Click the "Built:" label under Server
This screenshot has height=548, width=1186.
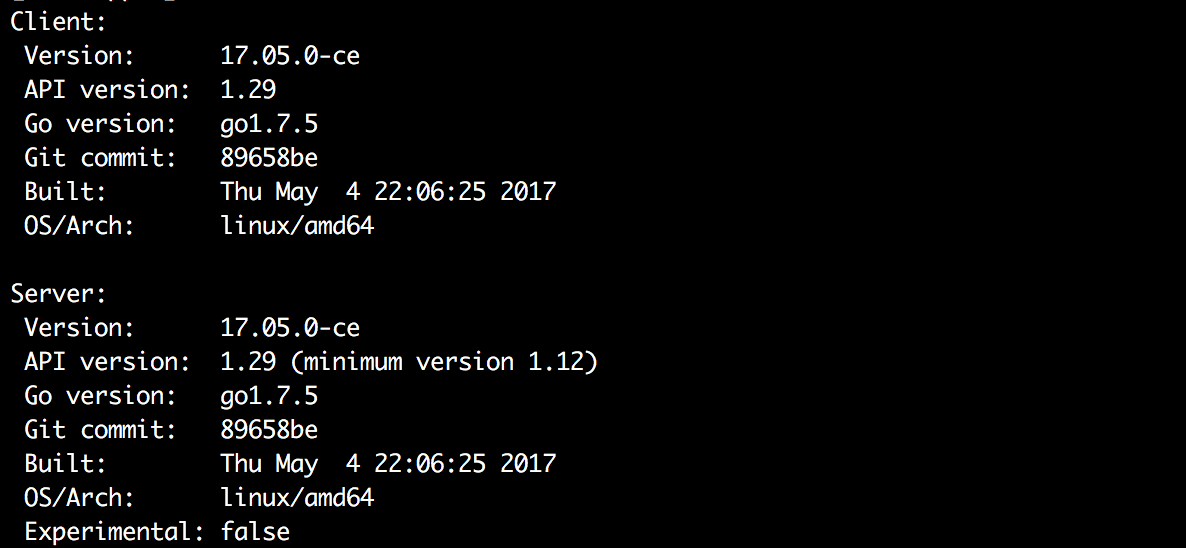pyautogui.click(x=65, y=464)
